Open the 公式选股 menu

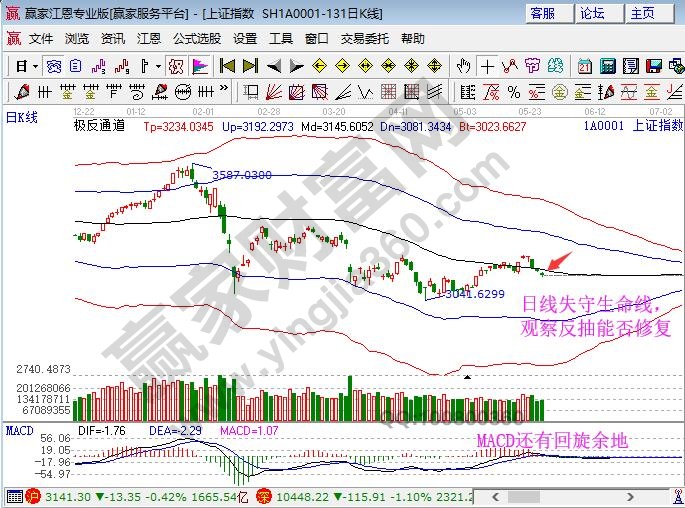pyautogui.click(x=197, y=39)
